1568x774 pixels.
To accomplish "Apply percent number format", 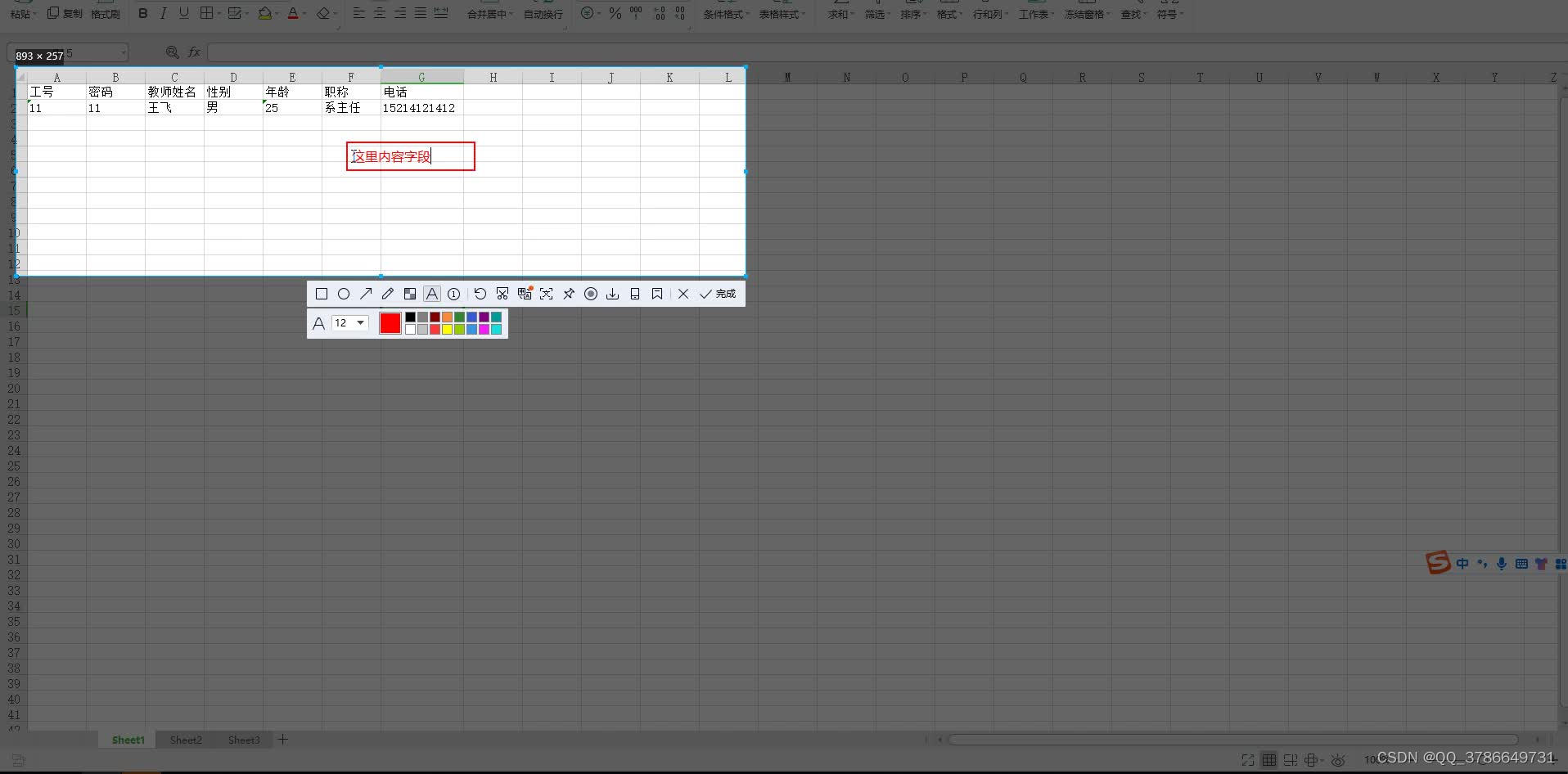I will pyautogui.click(x=615, y=13).
